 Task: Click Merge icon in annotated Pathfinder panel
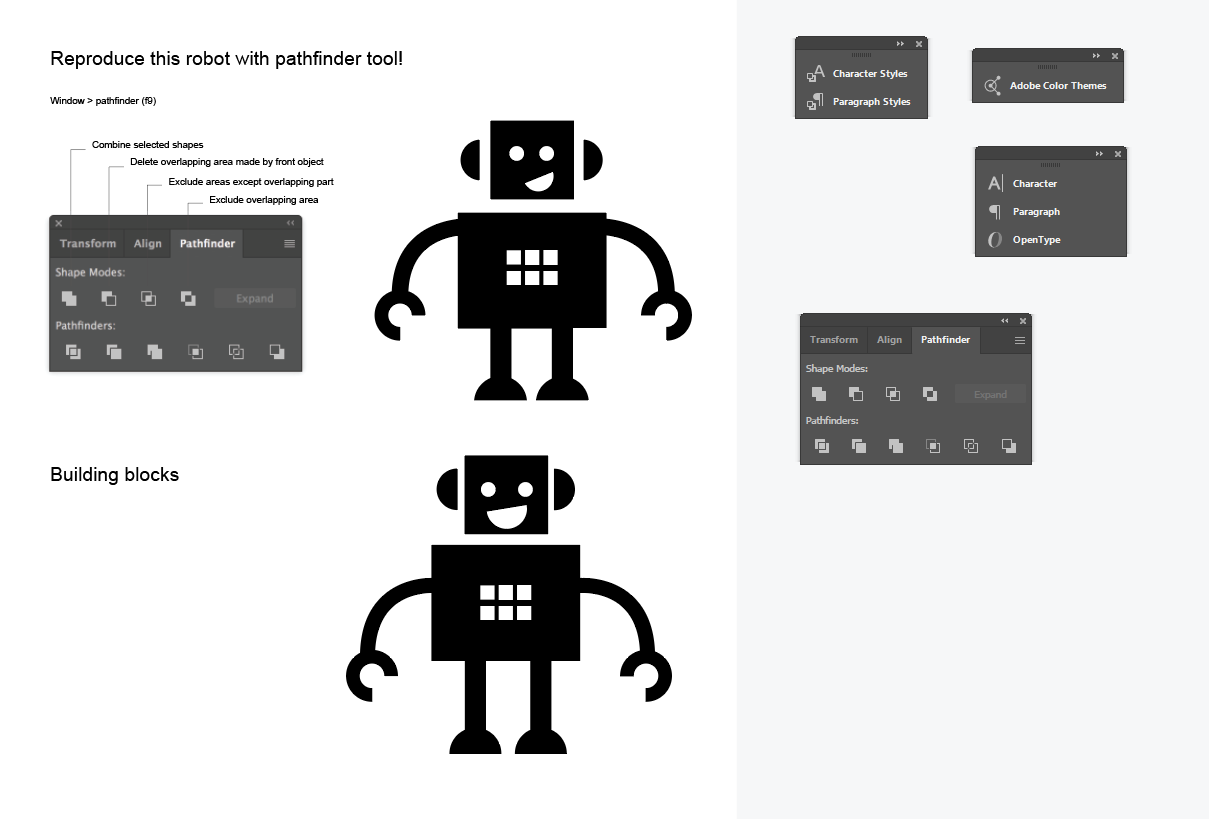154,351
